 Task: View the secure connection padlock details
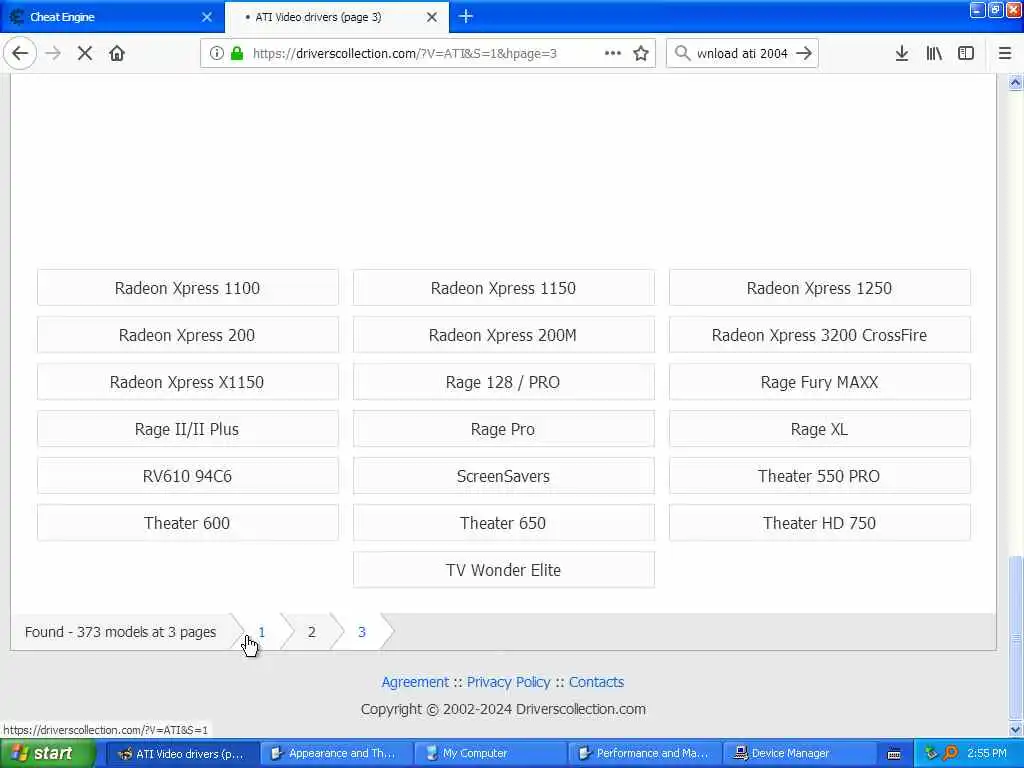click(x=237, y=54)
